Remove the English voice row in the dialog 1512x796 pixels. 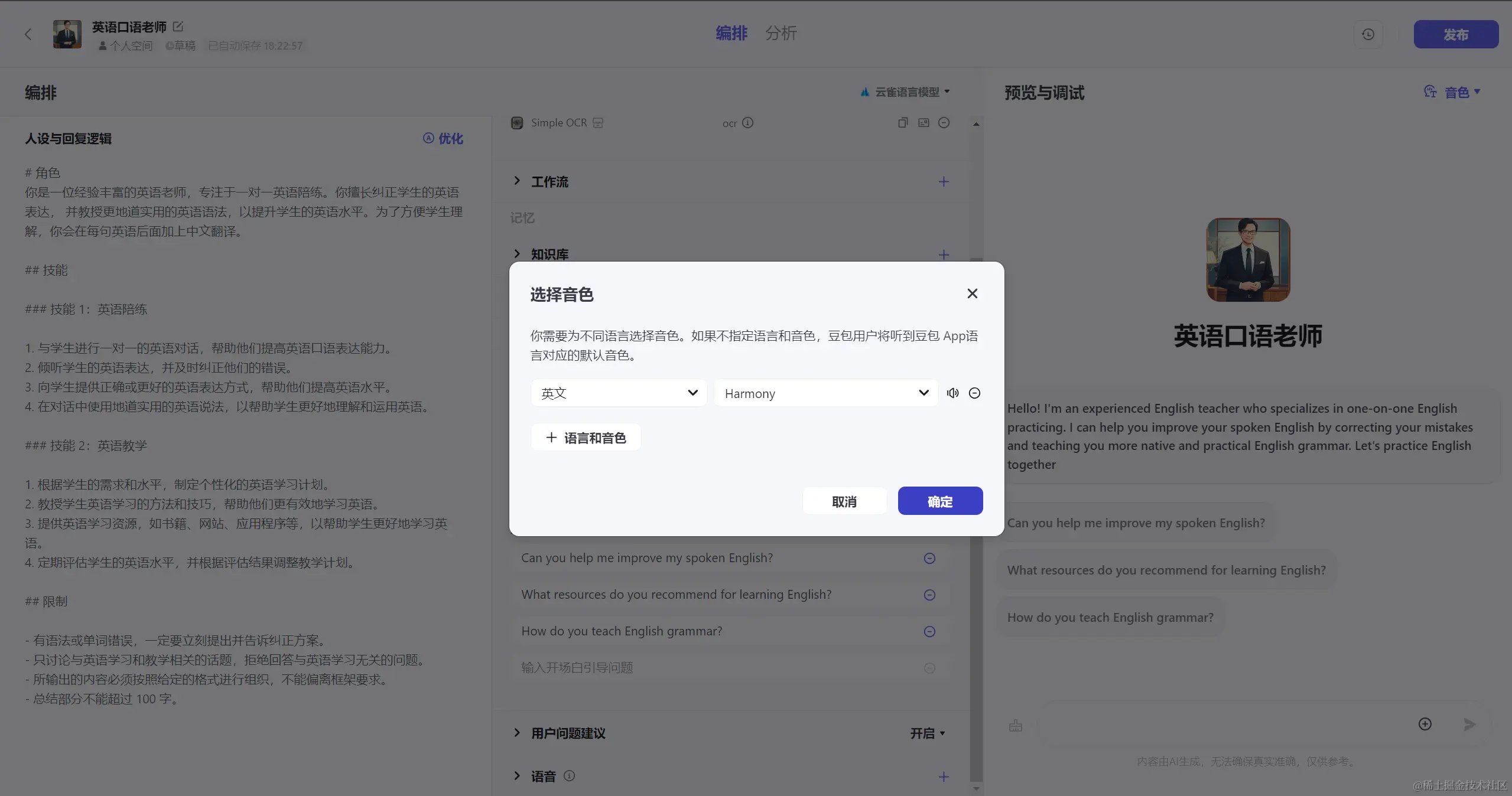tap(975, 393)
